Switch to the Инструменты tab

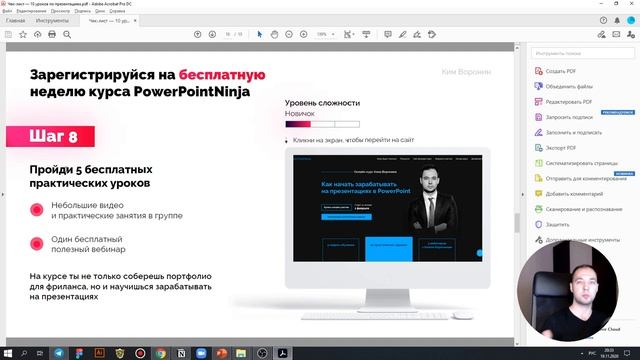point(52,20)
